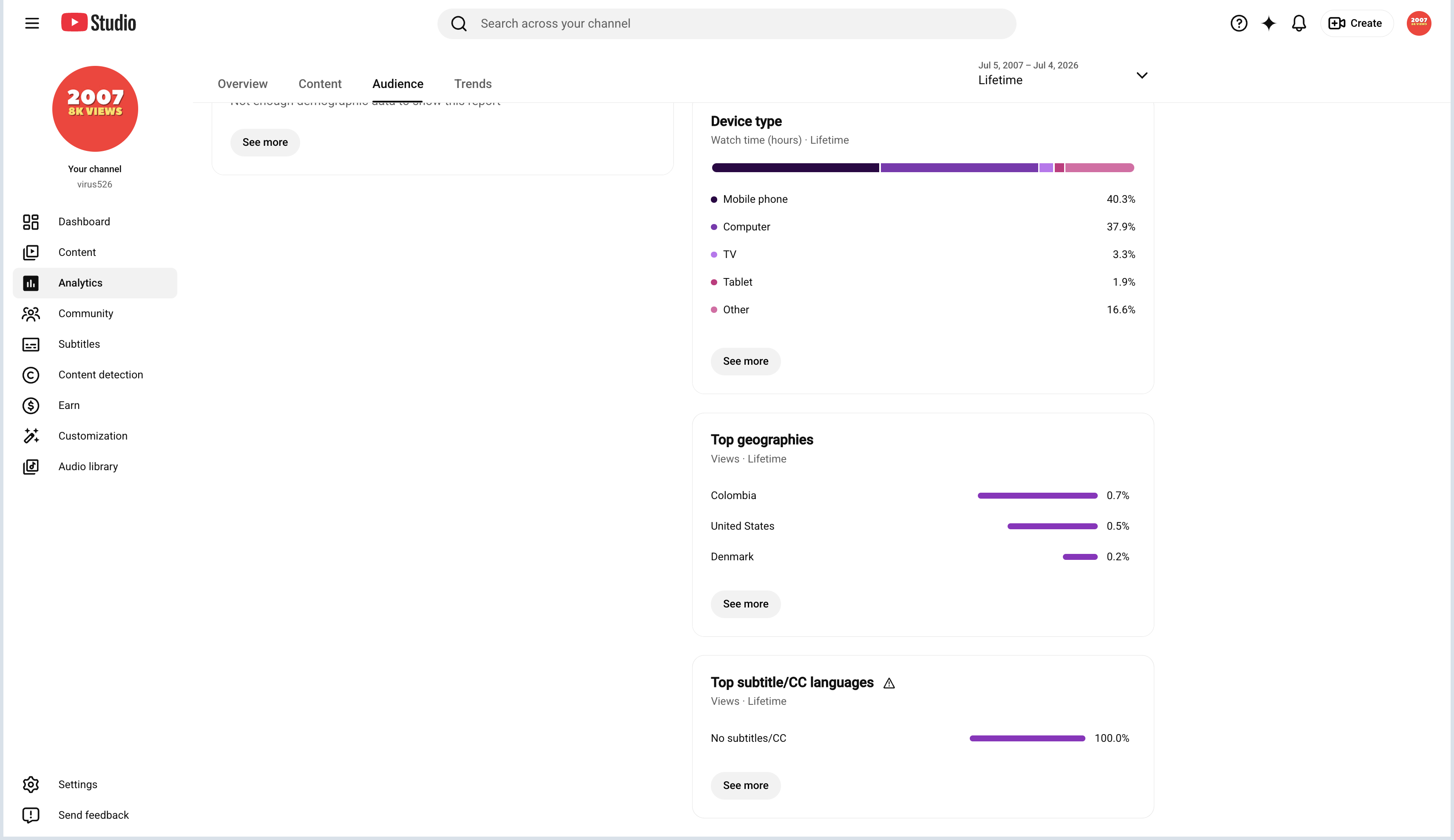Viewport: 1454px width, 840px height.
Task: Open the account avatar menu
Action: [x=1418, y=23]
